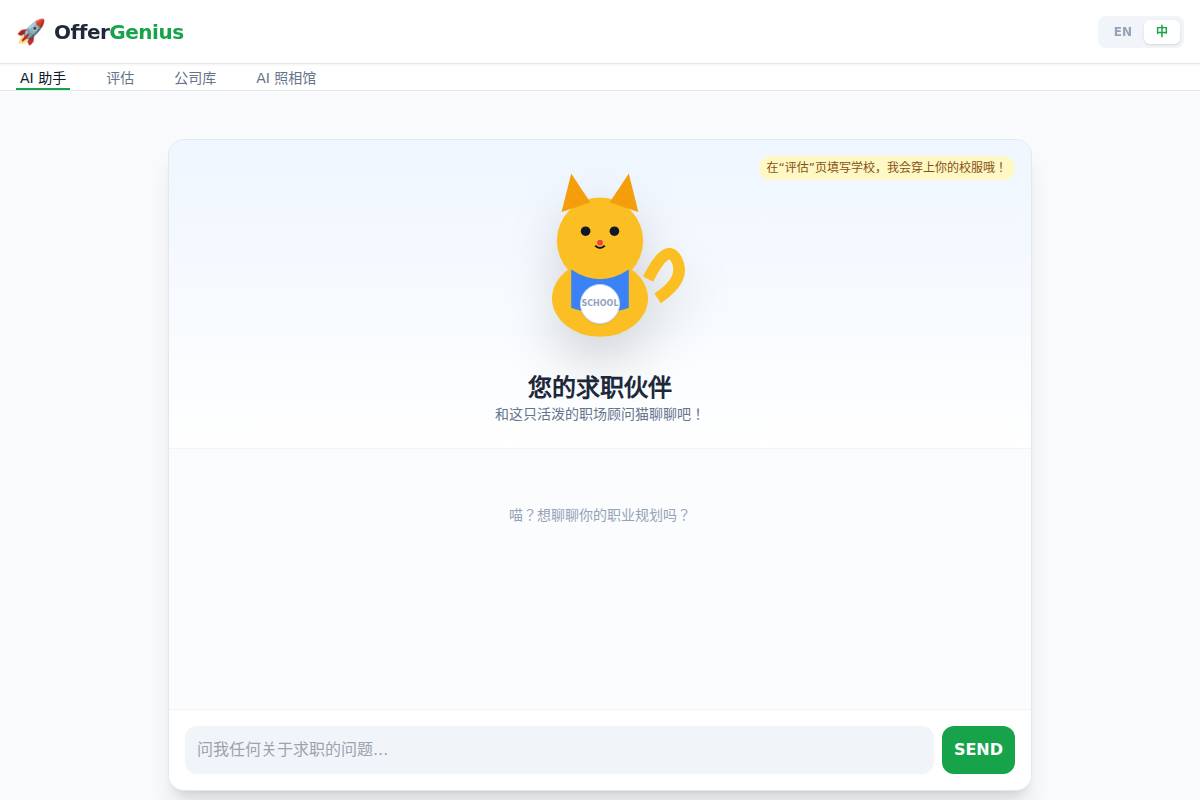
Task: Click the SCHOOL badge on the cat
Action: click(x=600, y=303)
